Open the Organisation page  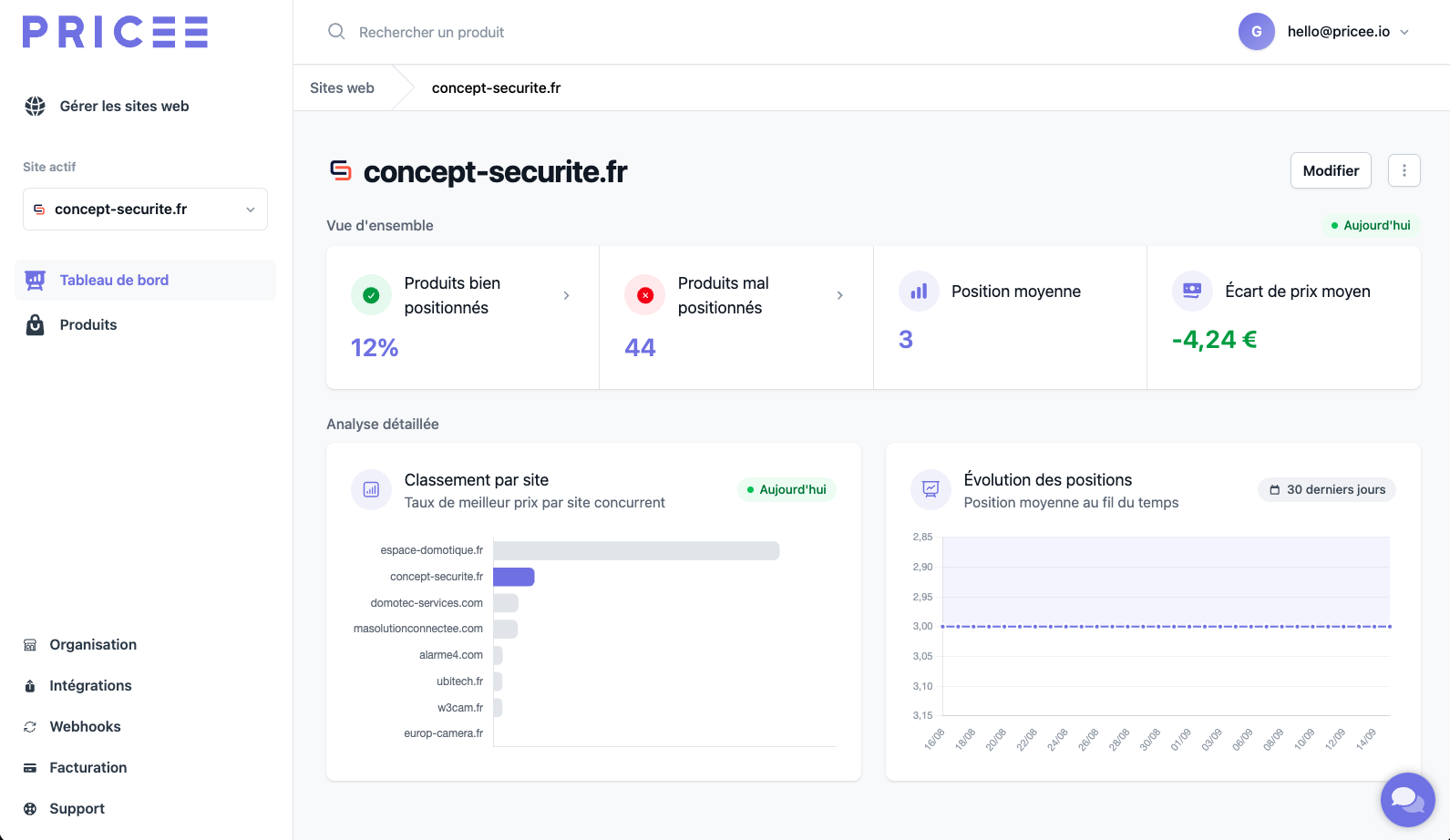point(93,645)
